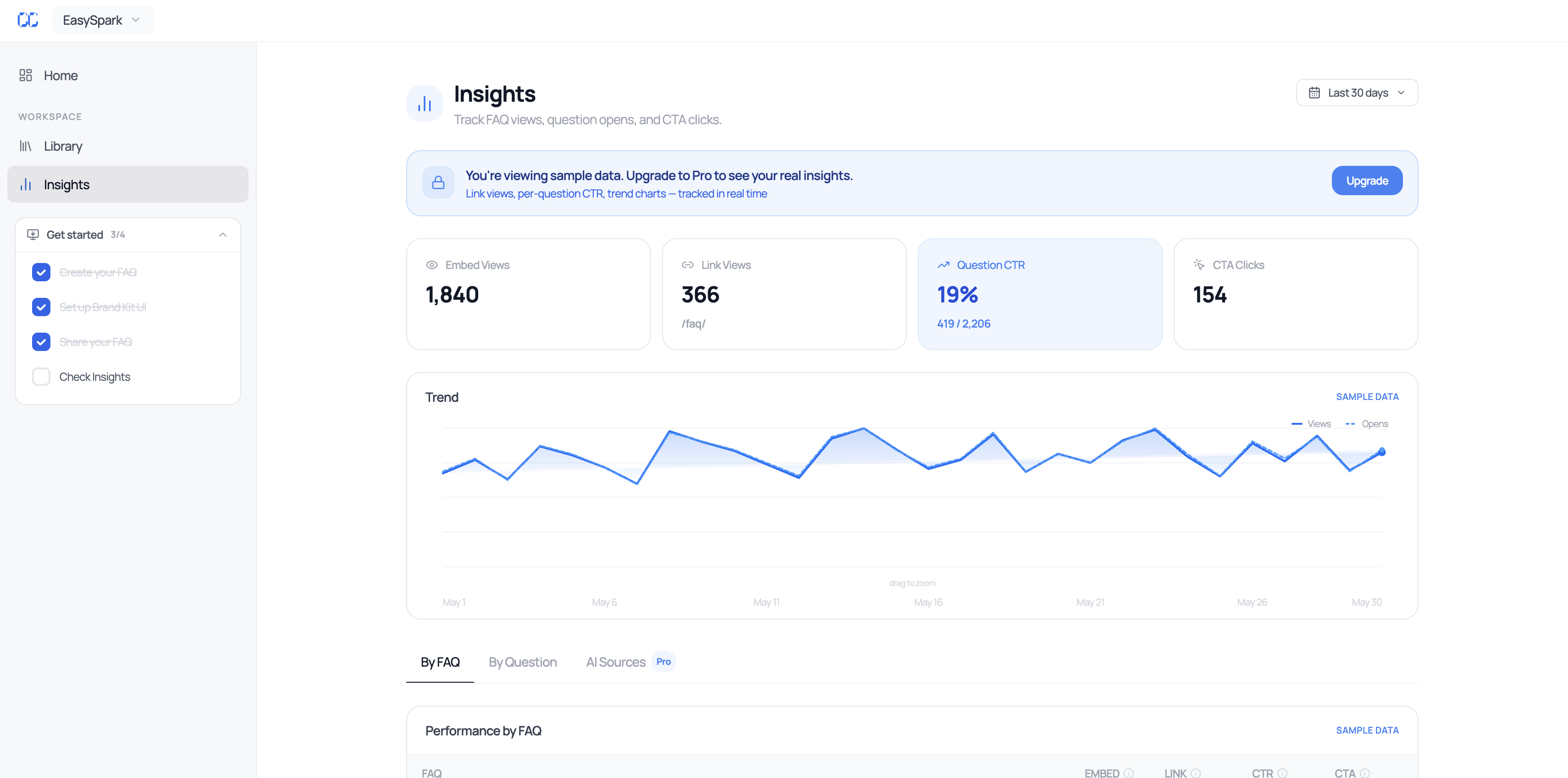Click the CTA Clicks cursor icon
This screenshot has width=1568, height=778.
(1198, 265)
